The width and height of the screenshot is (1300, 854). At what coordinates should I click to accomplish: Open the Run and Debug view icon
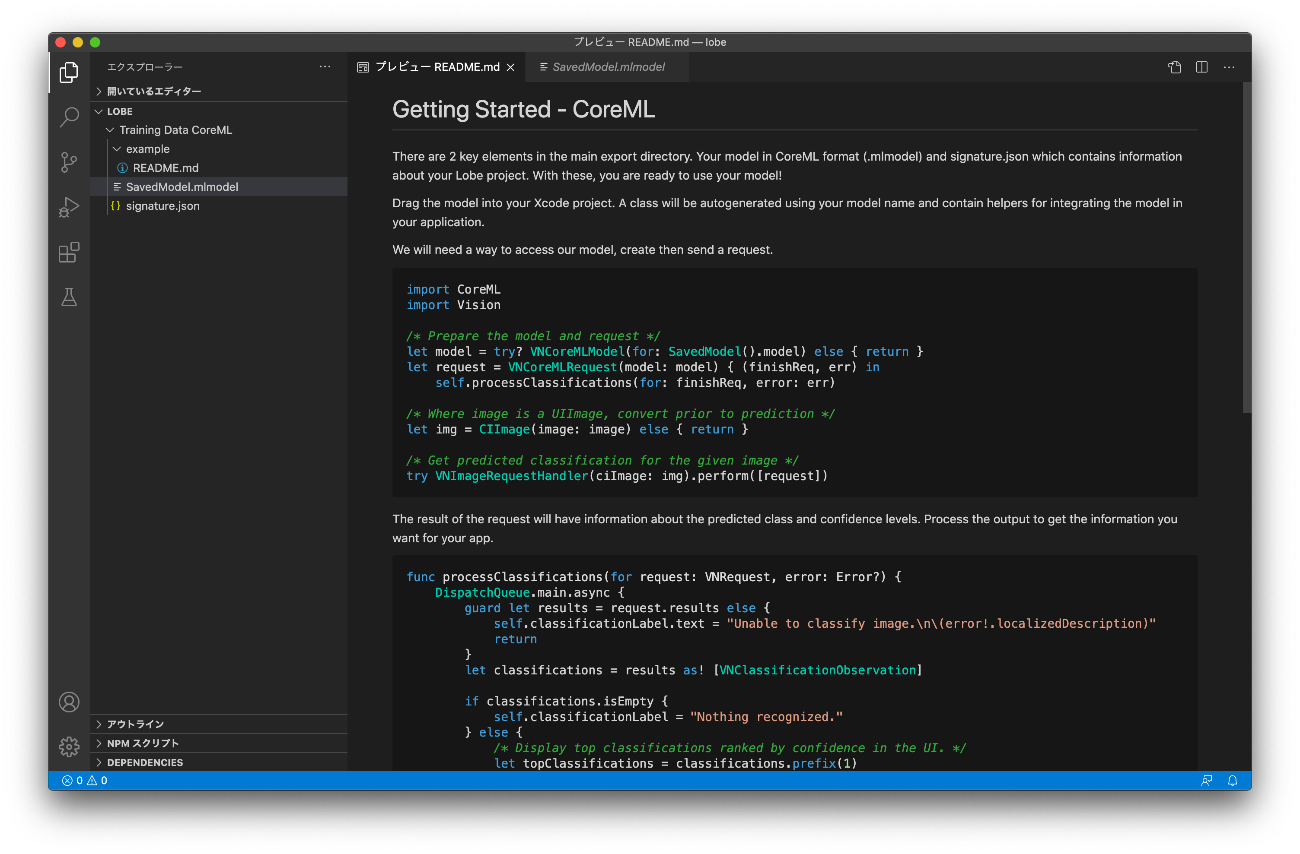pos(69,207)
